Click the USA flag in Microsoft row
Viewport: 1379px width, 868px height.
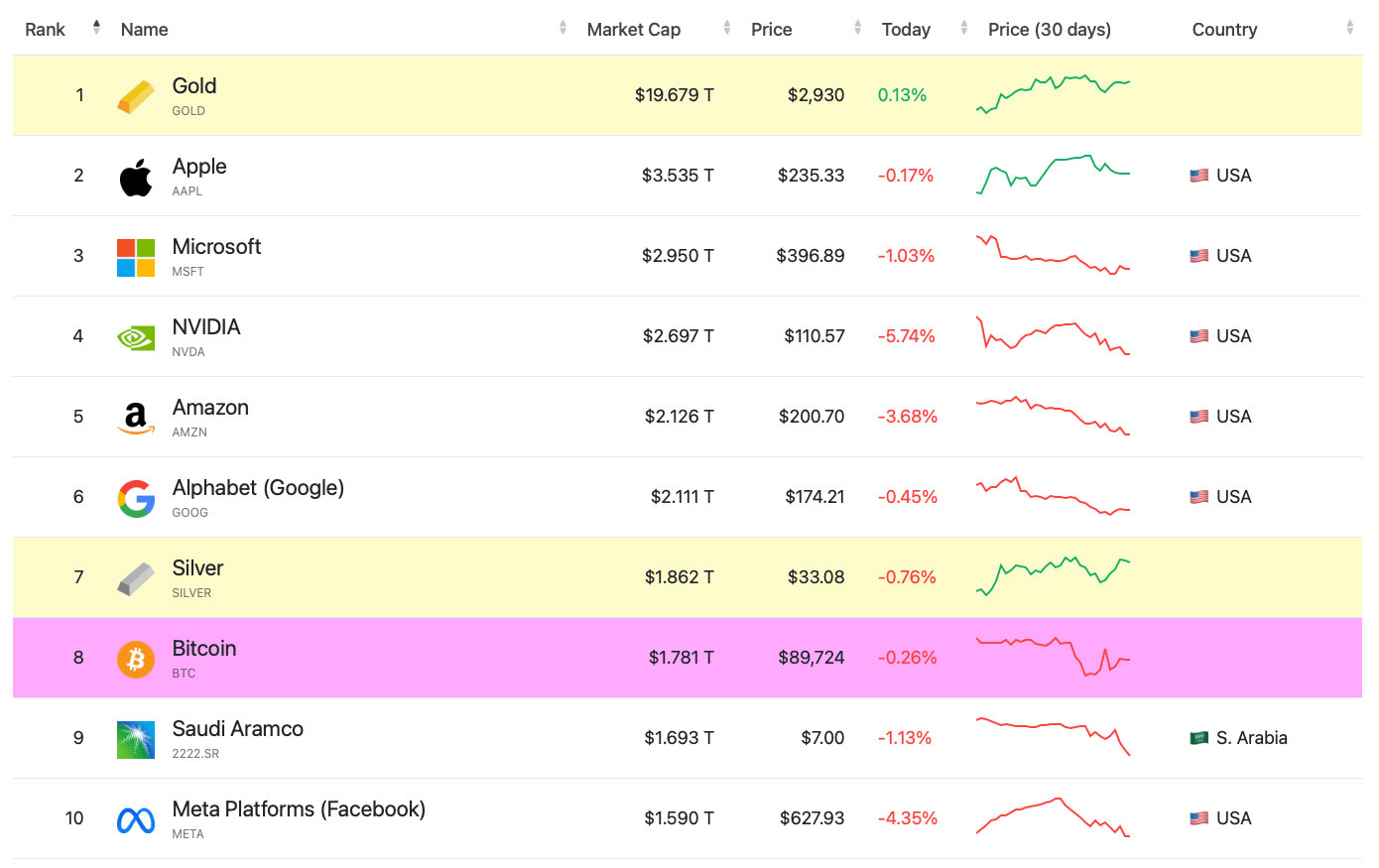click(x=1198, y=256)
